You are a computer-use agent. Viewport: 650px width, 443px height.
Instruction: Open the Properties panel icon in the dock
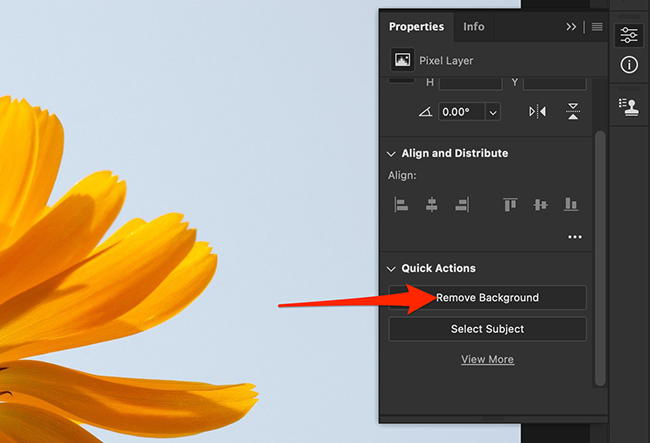click(629, 35)
